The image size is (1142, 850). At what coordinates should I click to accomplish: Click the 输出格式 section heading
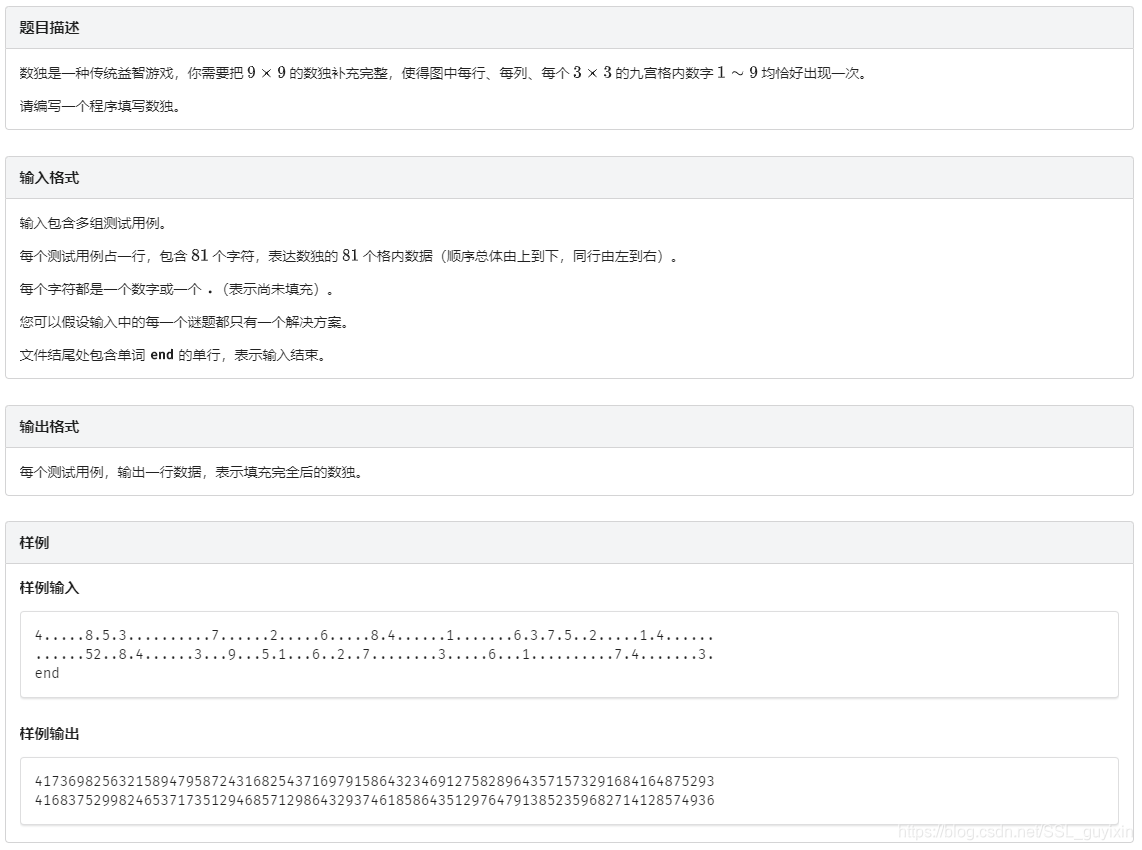[x=49, y=427]
